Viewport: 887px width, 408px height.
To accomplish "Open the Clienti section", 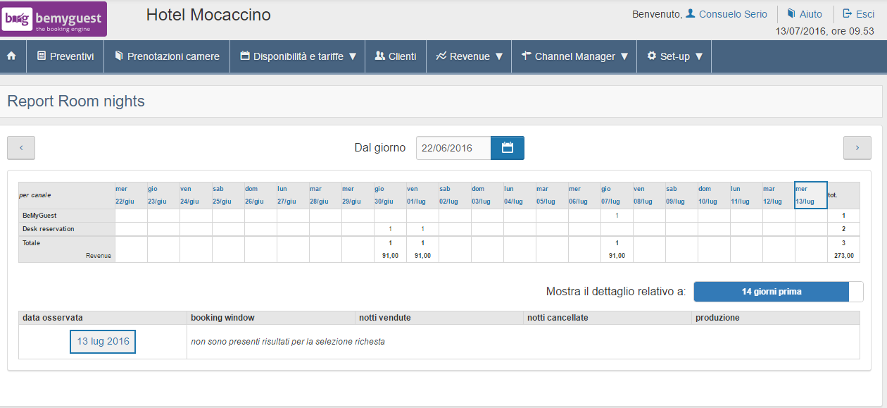I will [x=395, y=57].
